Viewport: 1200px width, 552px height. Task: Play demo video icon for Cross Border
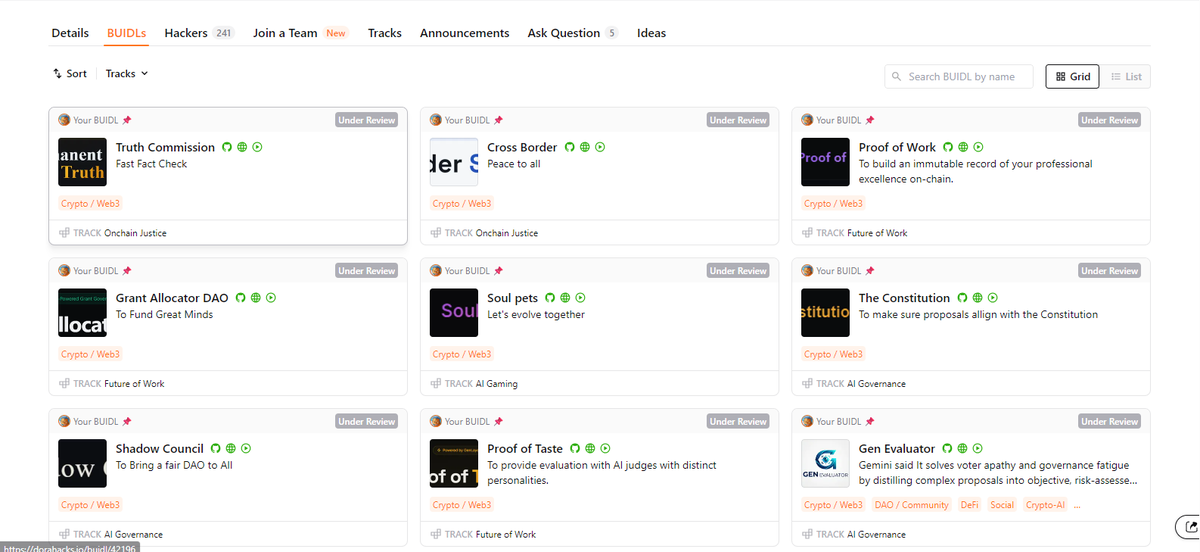pyautogui.click(x=601, y=147)
